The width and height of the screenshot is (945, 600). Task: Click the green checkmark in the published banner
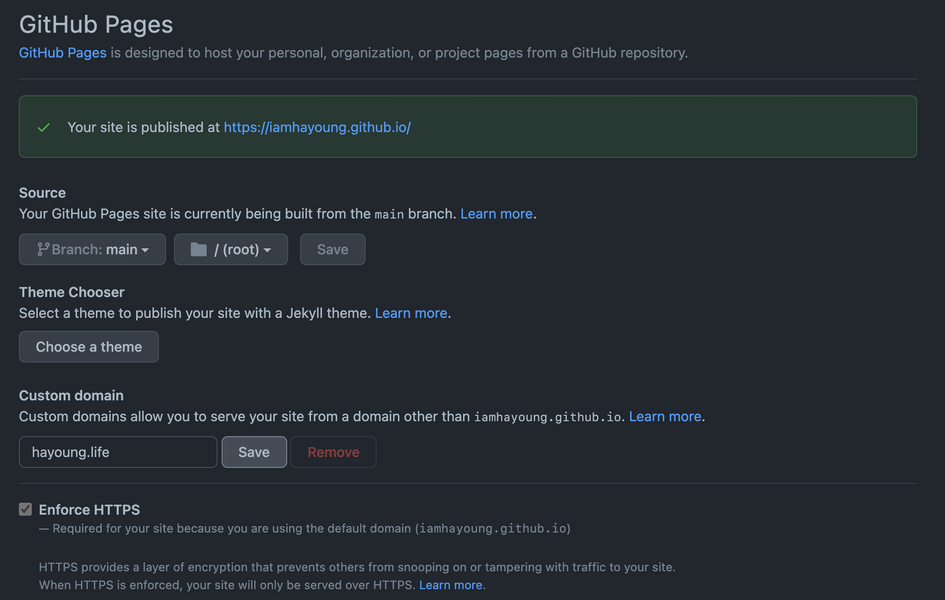click(x=43, y=128)
